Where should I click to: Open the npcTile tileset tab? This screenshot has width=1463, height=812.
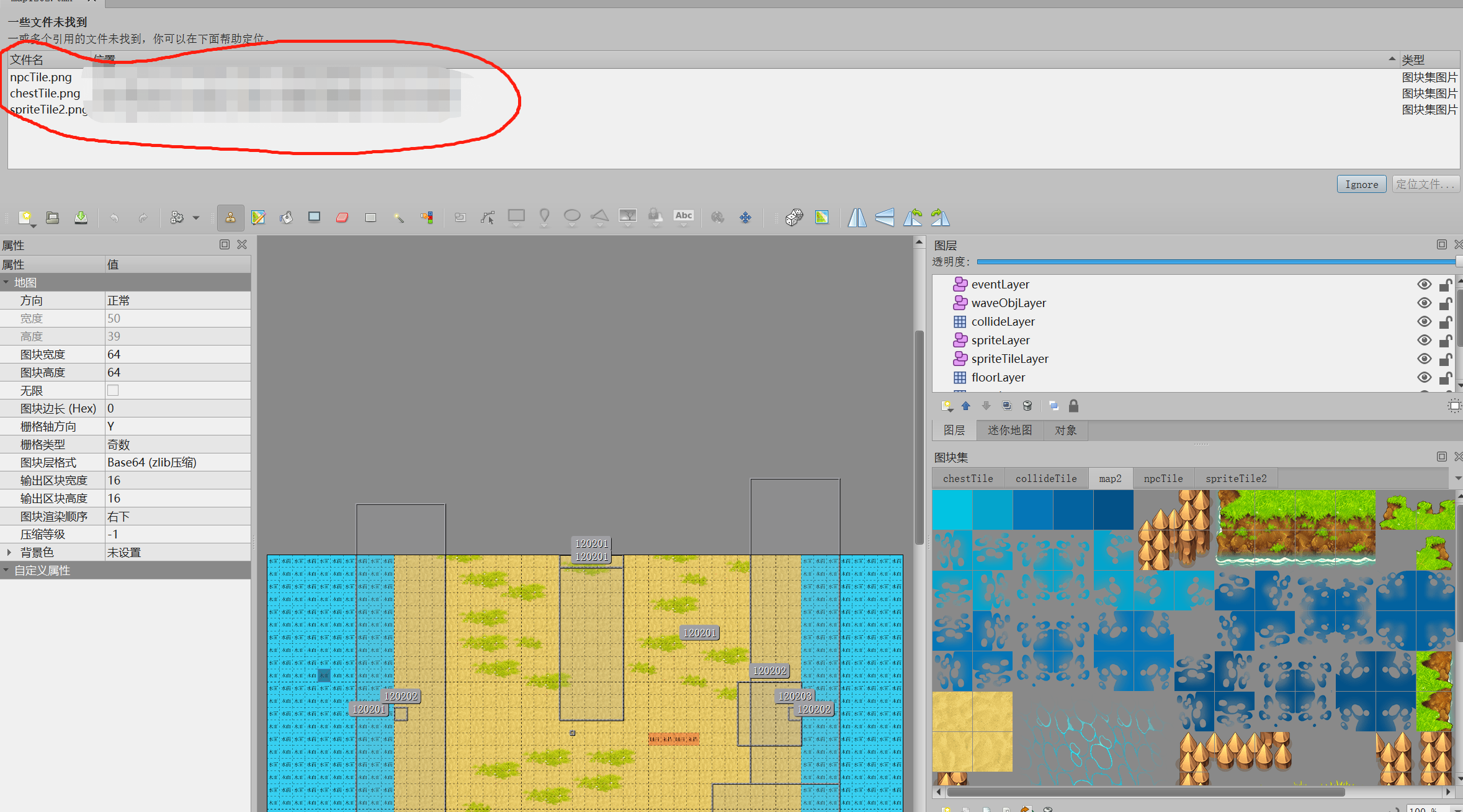tap(1163, 478)
